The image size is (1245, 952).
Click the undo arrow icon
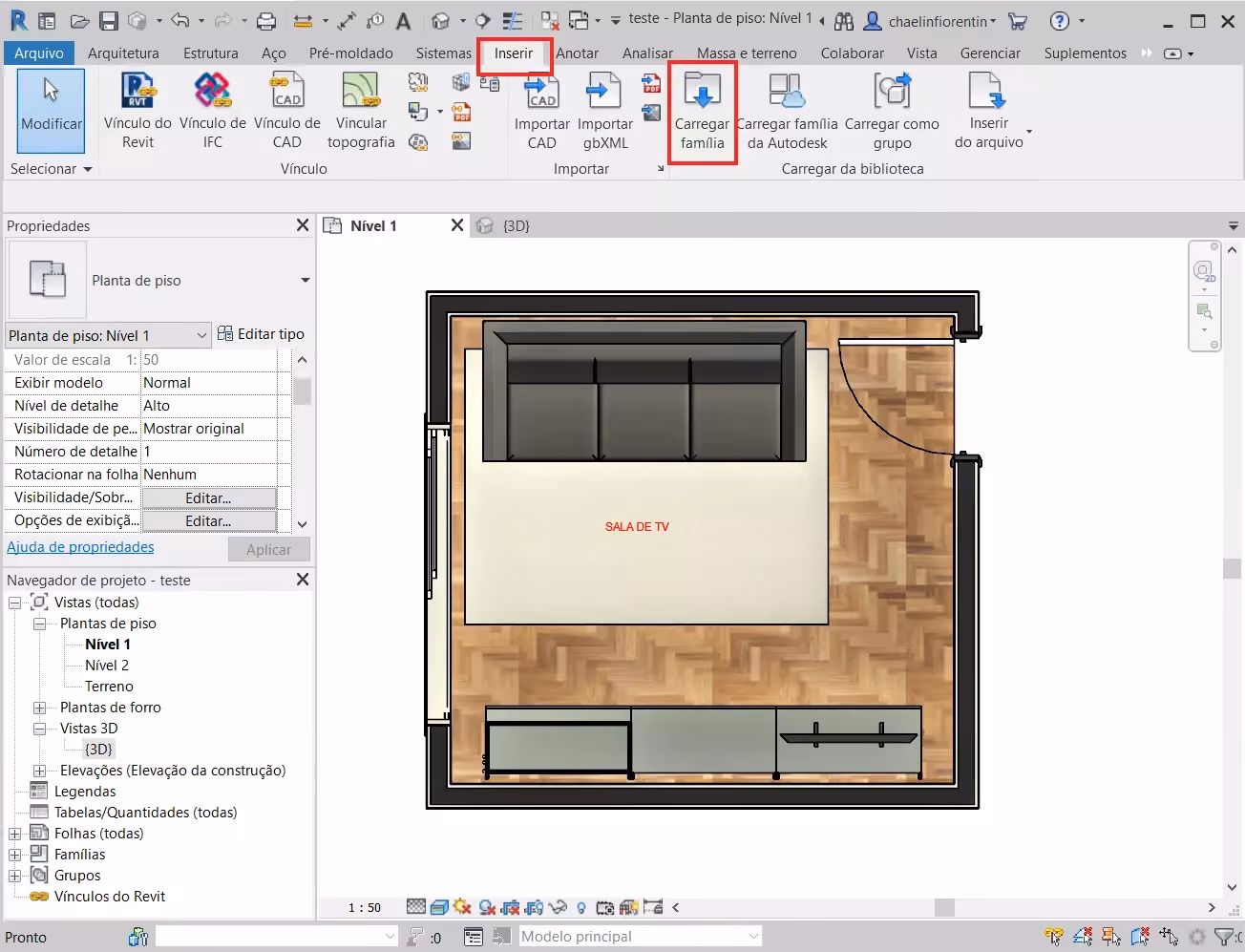pyautogui.click(x=180, y=20)
